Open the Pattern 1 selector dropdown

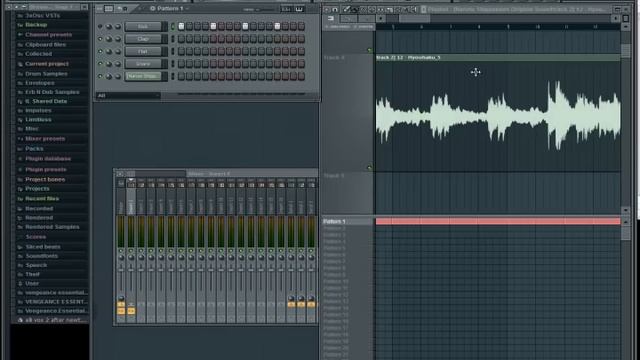click(x=187, y=9)
